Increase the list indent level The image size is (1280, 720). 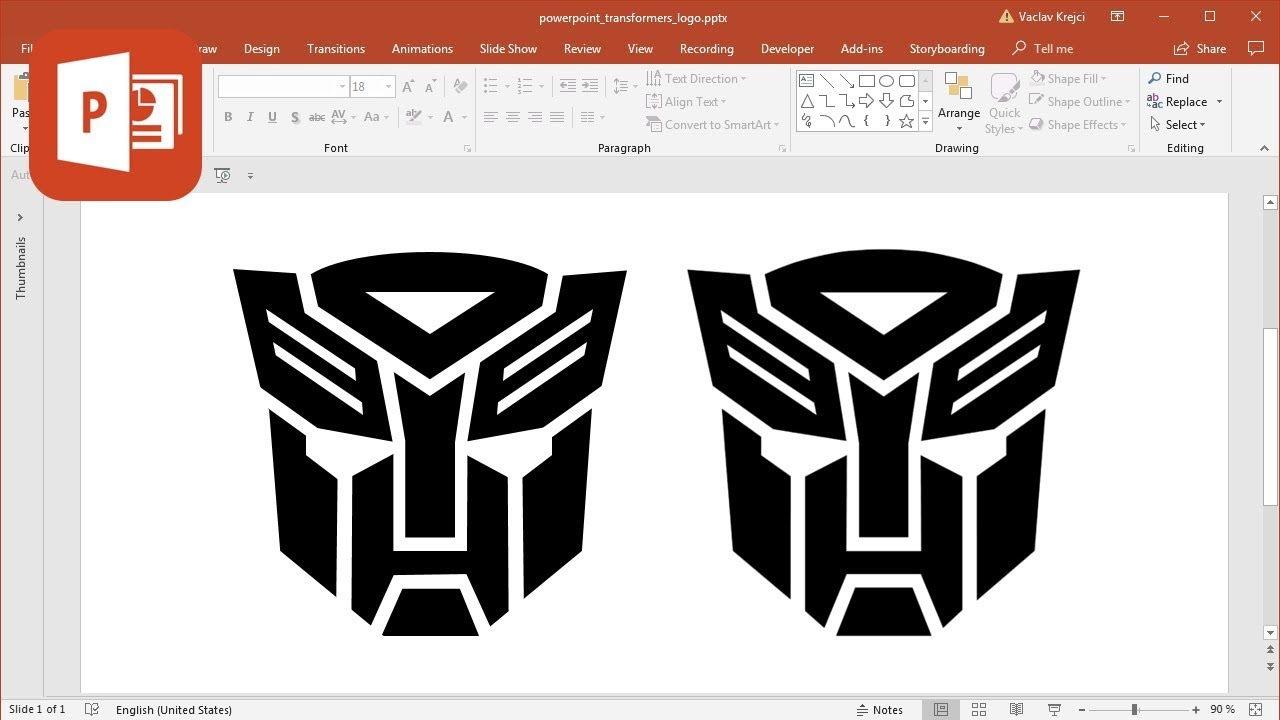590,86
